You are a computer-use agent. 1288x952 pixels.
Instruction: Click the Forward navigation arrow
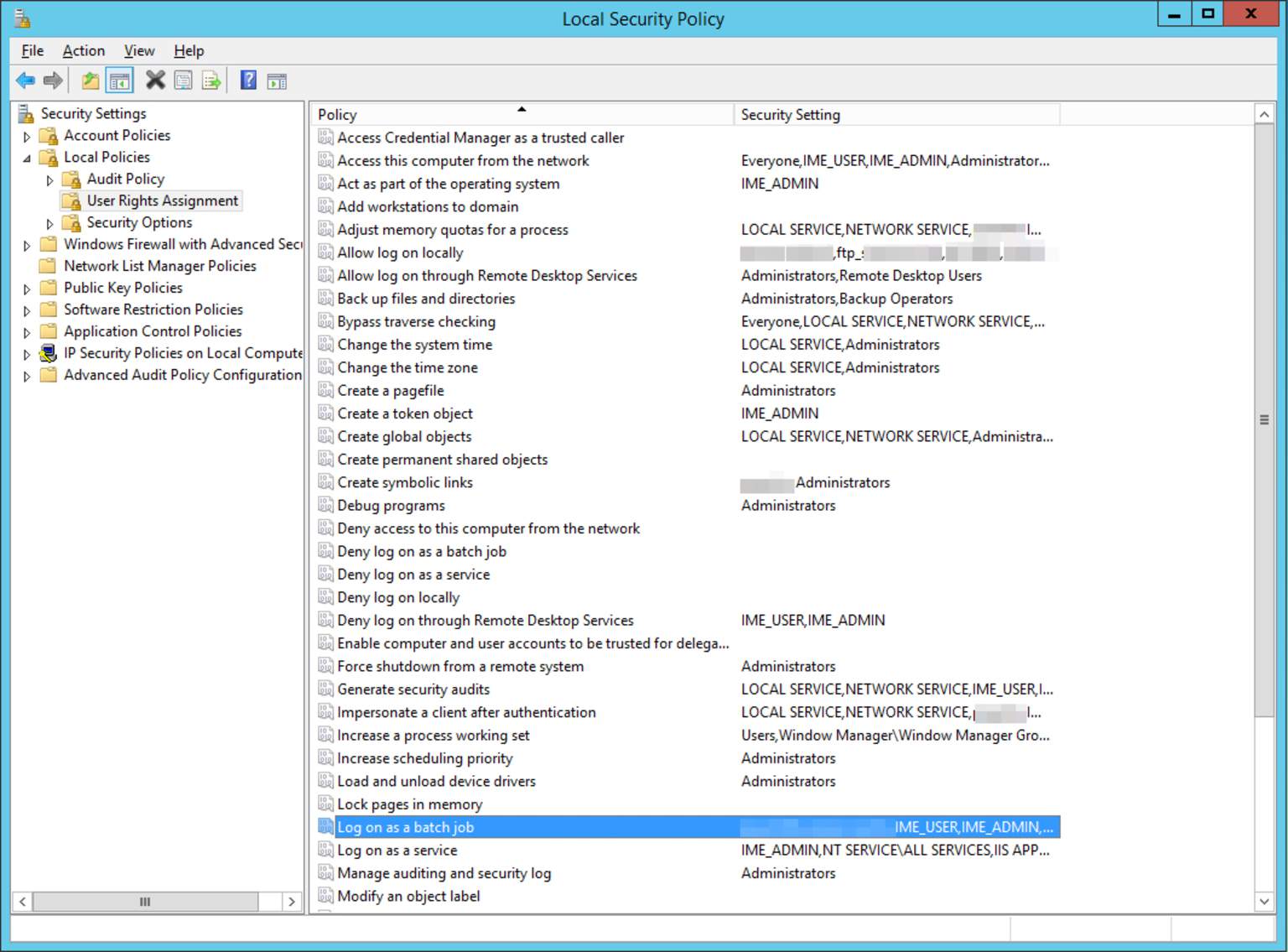[x=52, y=80]
